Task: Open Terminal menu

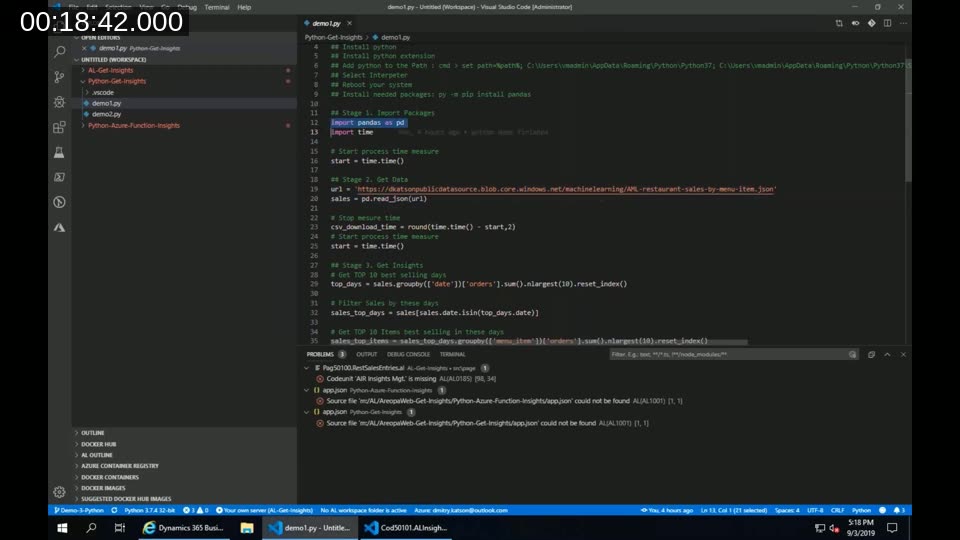Action: pyautogui.click(x=217, y=7)
